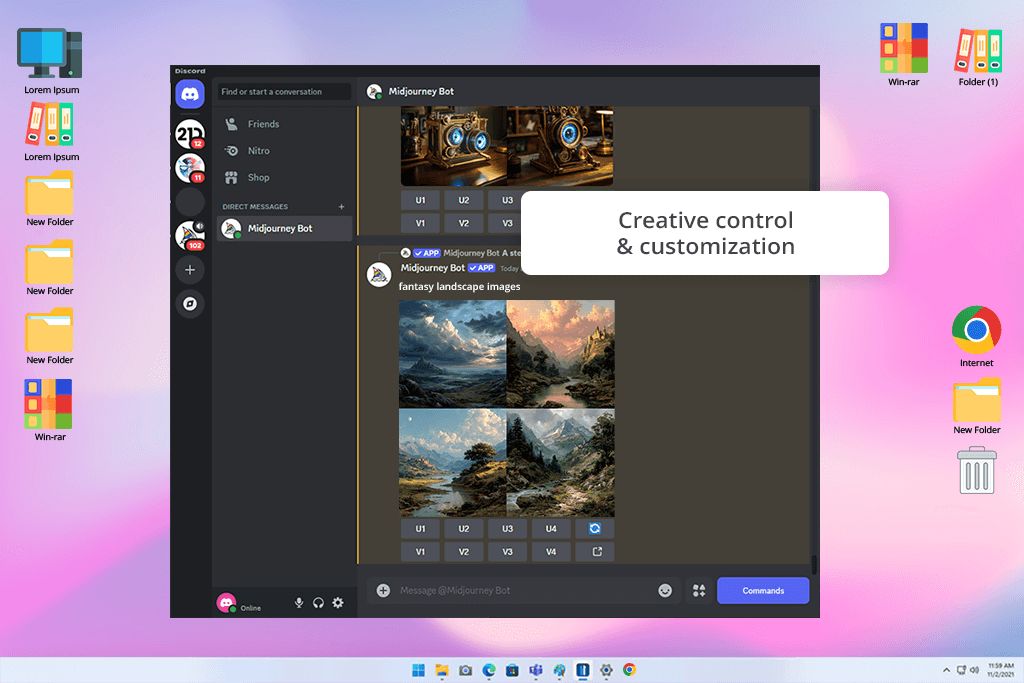Screen dimensions: 1024x683
Task: Create variations with V3 under fantasy landscapes
Action: 507,552
